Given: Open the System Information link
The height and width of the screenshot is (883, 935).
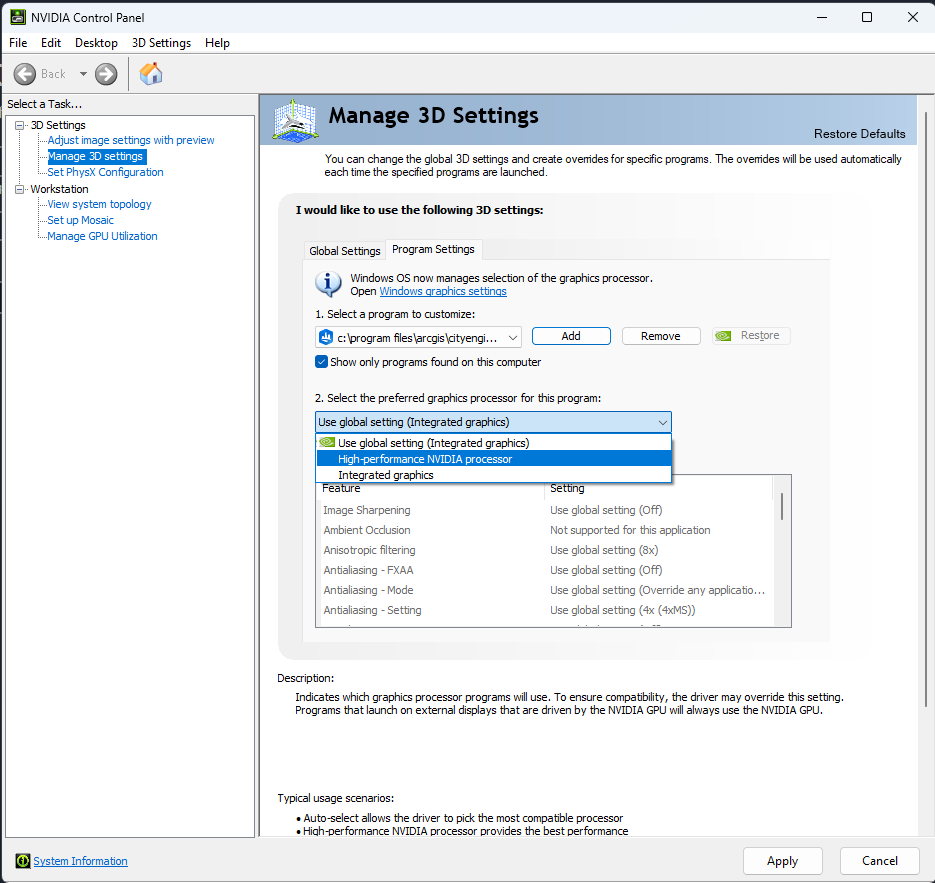Looking at the screenshot, I should [81, 860].
